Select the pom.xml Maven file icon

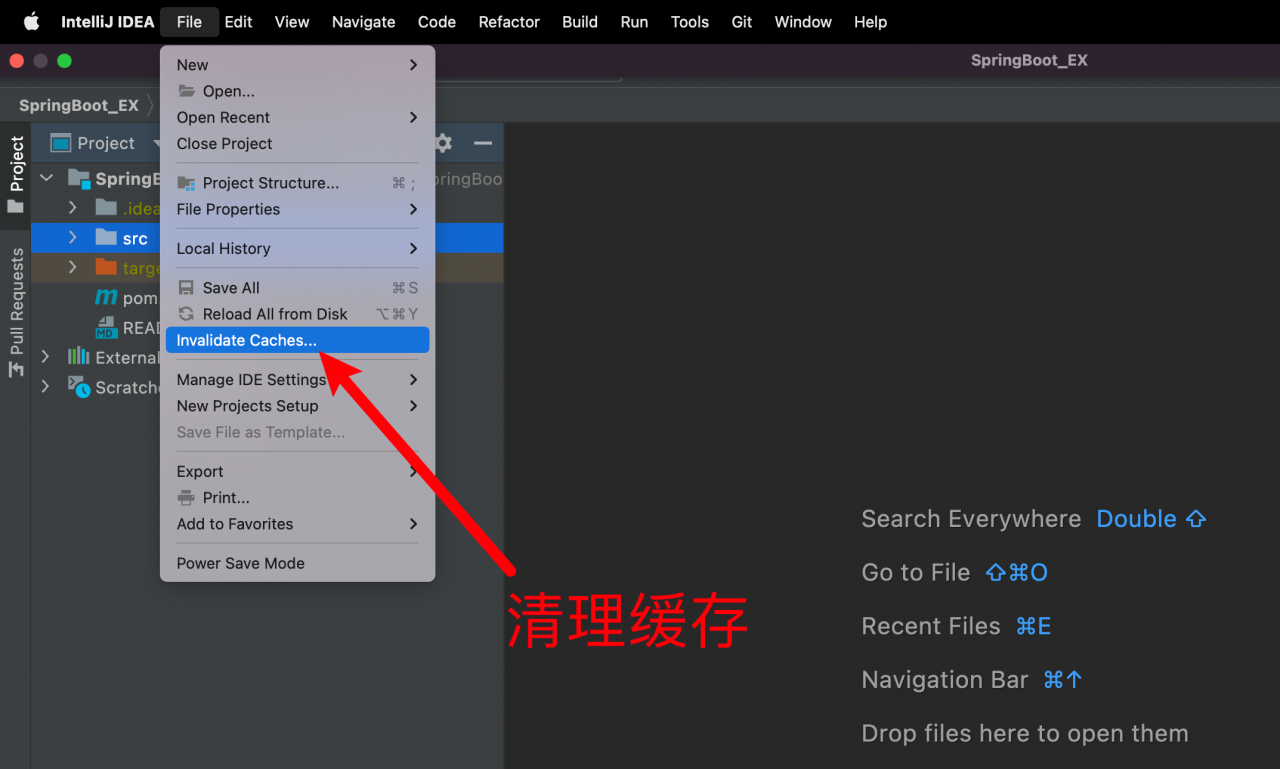106,298
